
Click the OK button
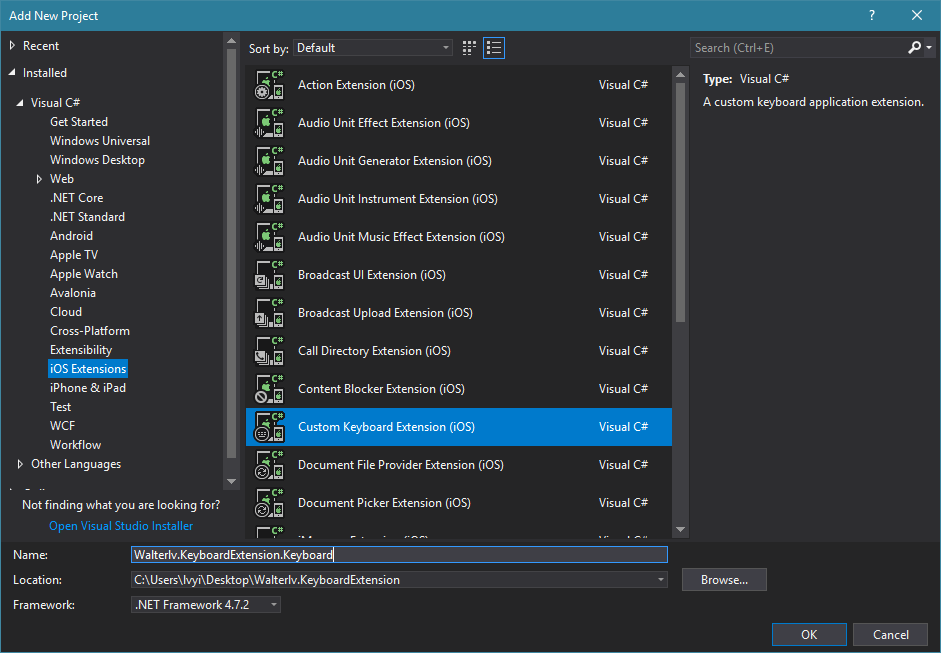[809, 634]
